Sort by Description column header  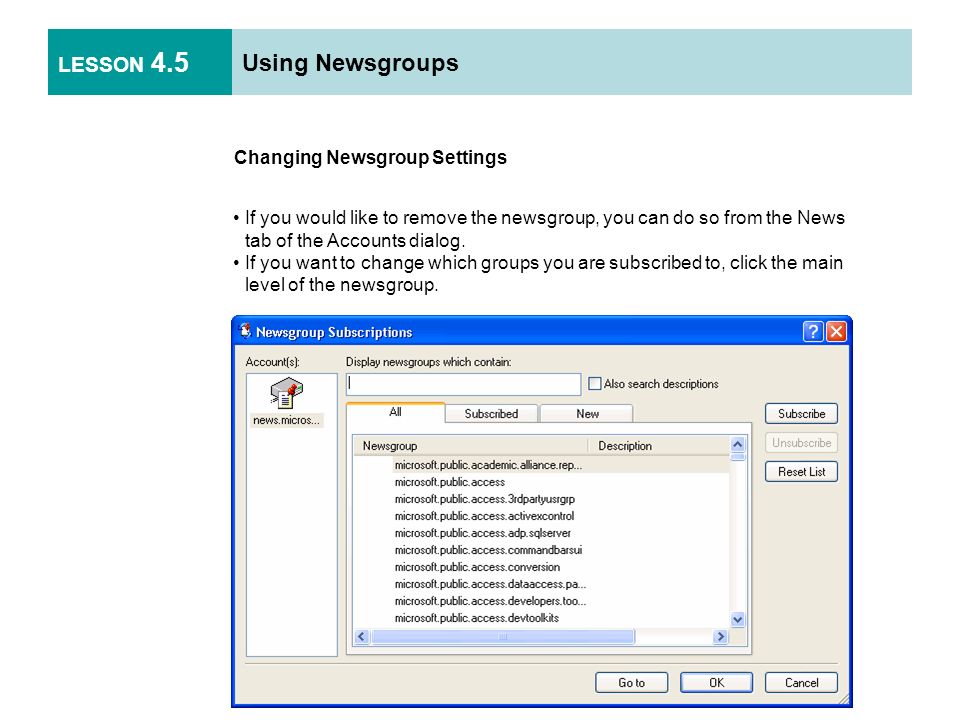[659, 446]
